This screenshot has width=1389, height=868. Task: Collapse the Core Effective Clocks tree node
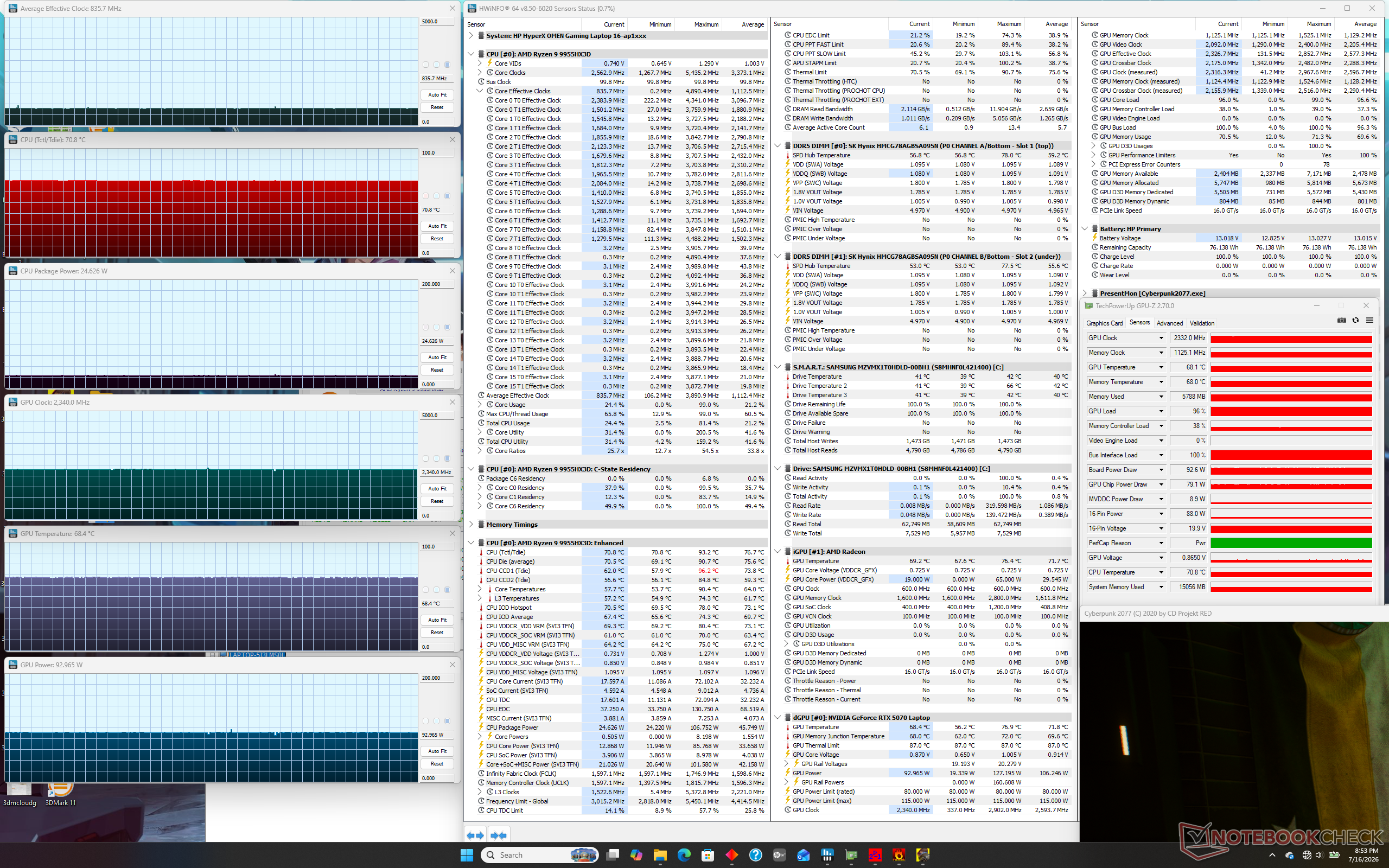[480, 91]
